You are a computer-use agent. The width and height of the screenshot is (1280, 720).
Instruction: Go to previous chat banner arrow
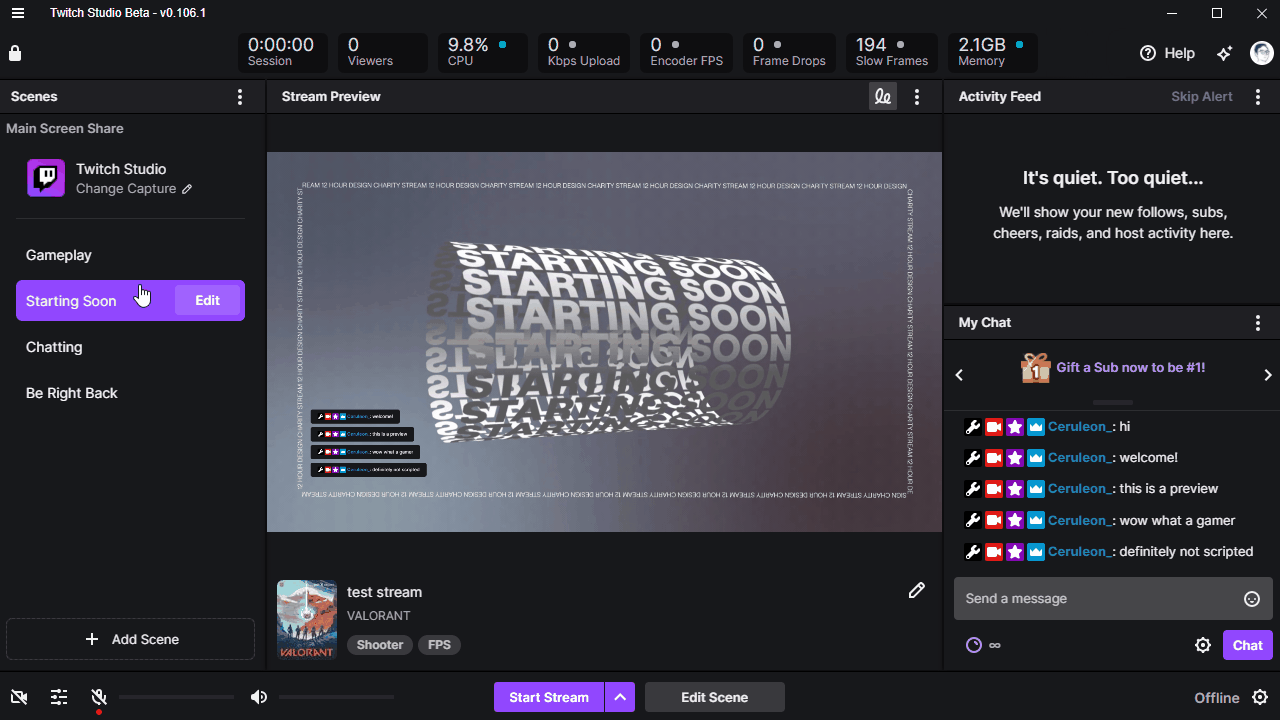coord(960,375)
